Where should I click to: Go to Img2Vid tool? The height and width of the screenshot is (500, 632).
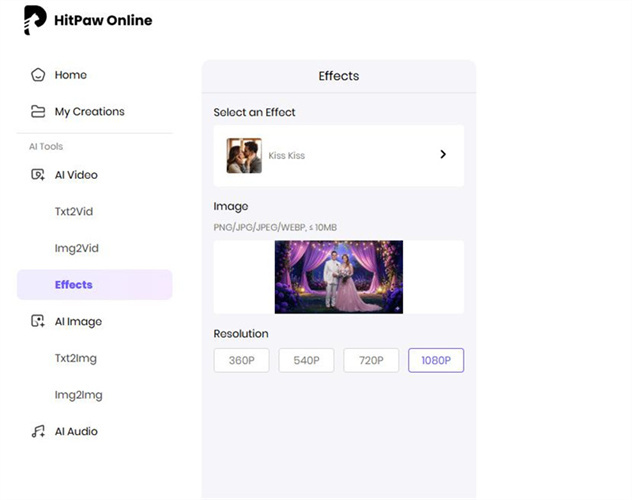(77, 248)
